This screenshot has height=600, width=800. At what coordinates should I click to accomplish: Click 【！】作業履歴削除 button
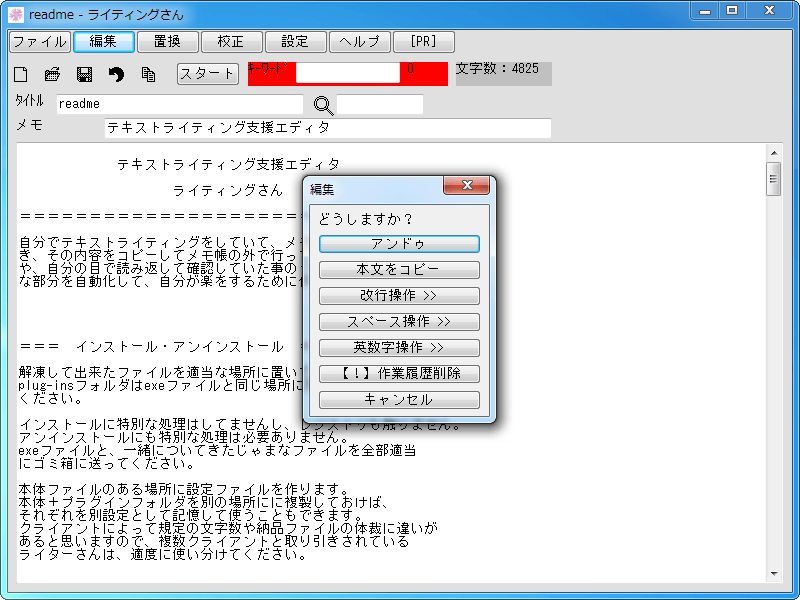coord(399,373)
